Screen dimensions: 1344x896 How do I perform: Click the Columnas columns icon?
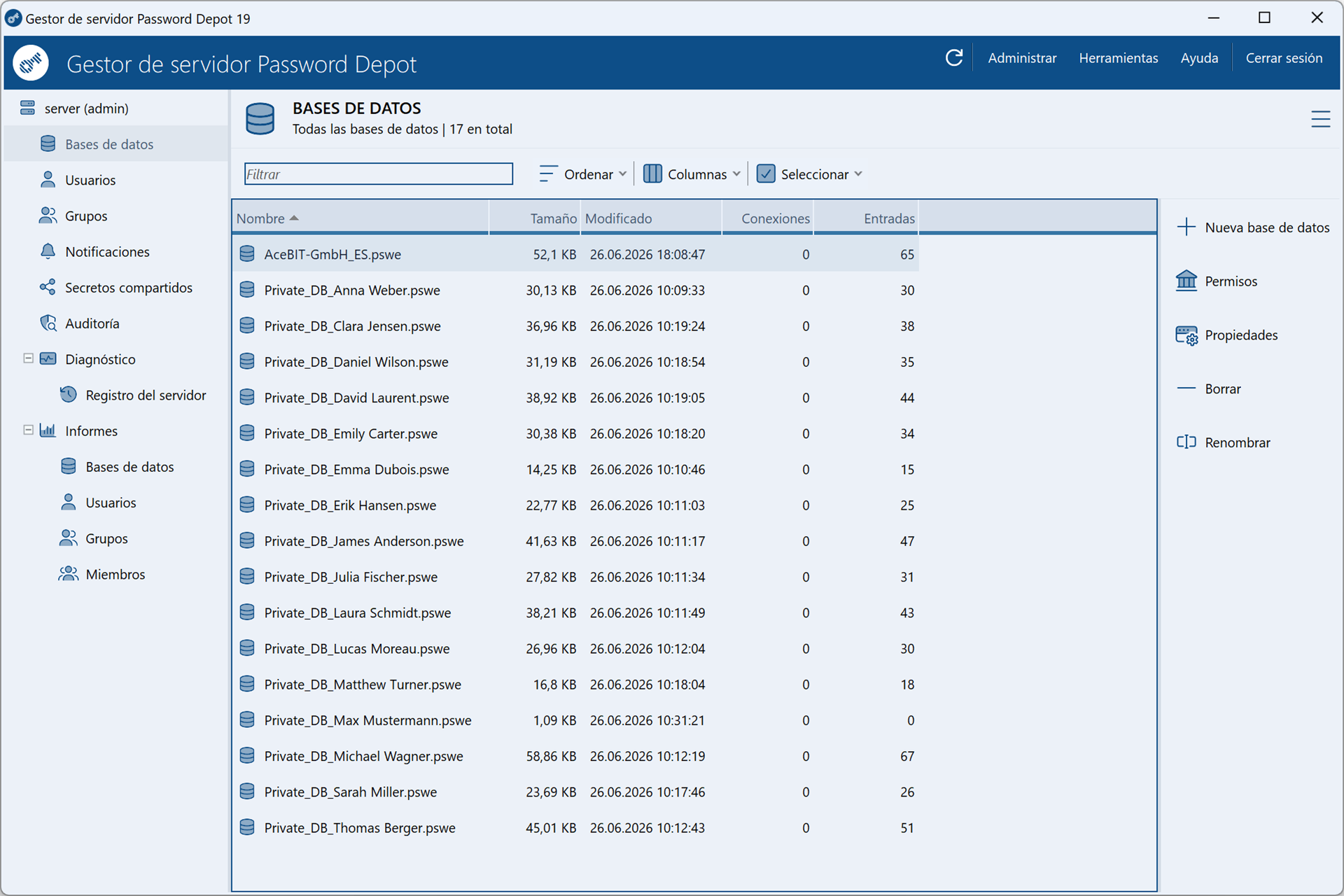click(x=652, y=174)
